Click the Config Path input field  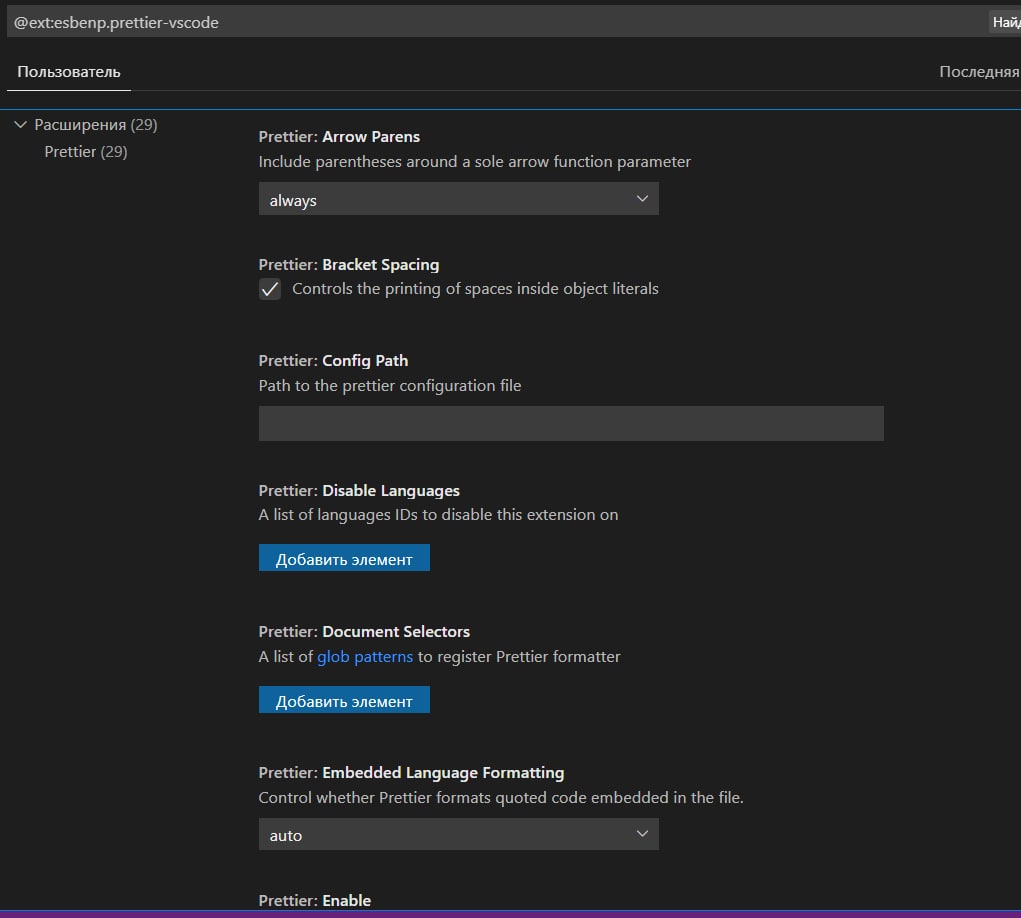[x=571, y=423]
